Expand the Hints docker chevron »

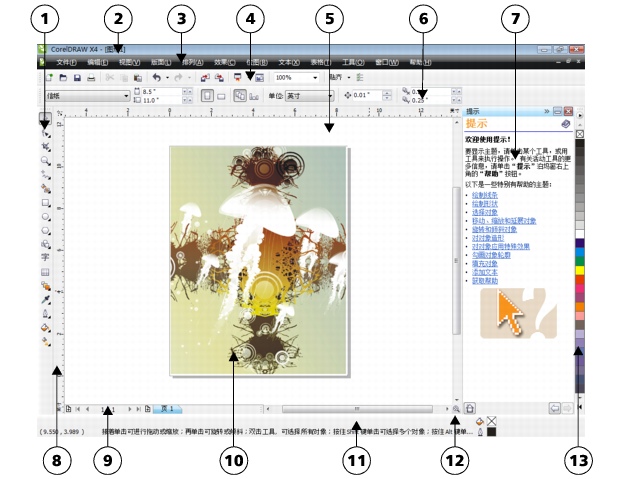547,111
